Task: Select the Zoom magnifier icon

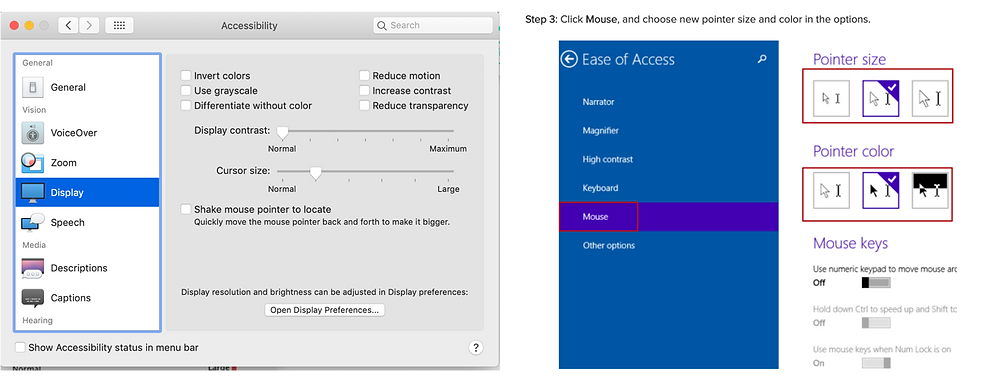Action: (x=33, y=163)
